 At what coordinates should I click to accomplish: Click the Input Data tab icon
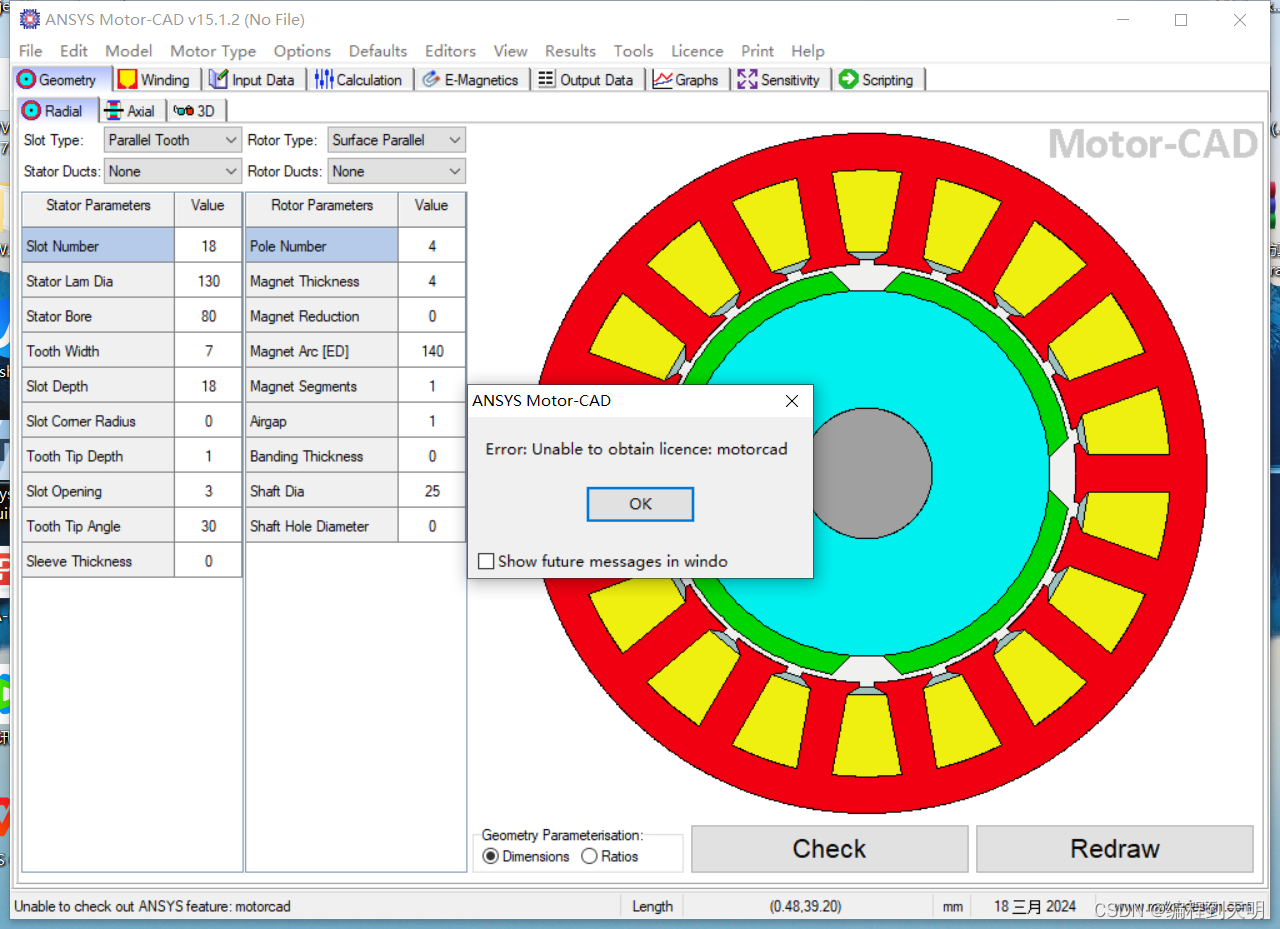pos(218,80)
